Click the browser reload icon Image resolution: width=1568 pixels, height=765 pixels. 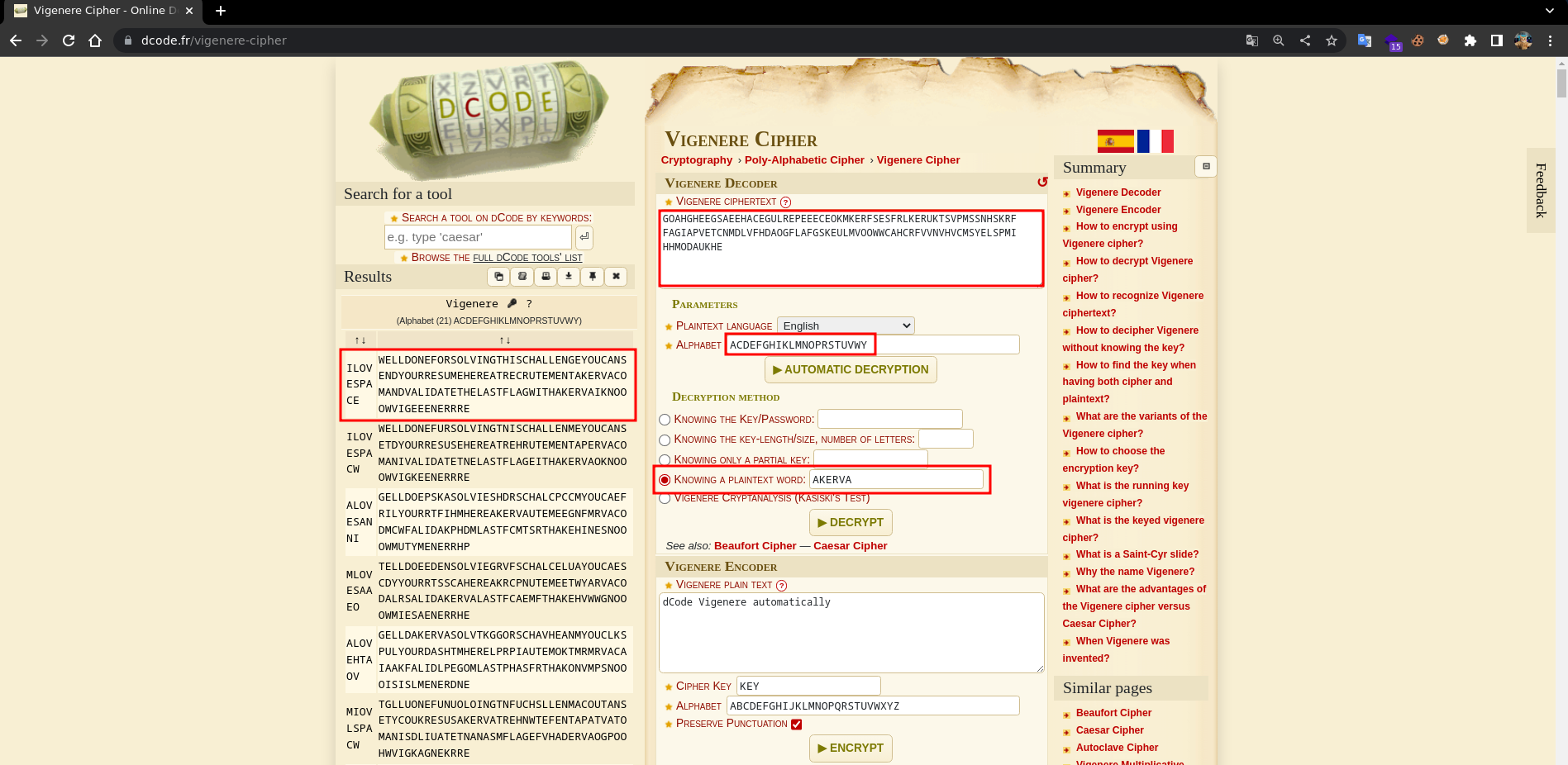[69, 40]
